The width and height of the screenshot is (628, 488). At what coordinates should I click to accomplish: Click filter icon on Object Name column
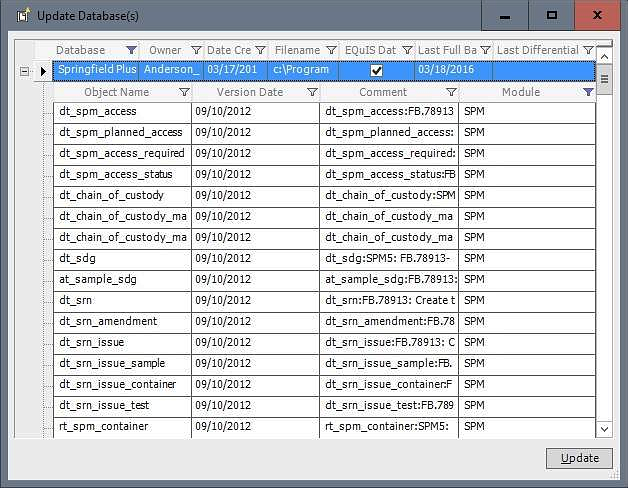click(184, 92)
